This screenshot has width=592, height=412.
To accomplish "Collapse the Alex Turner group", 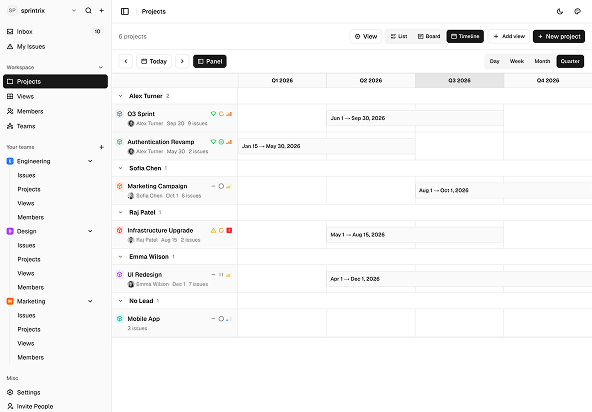I will tap(120, 96).
